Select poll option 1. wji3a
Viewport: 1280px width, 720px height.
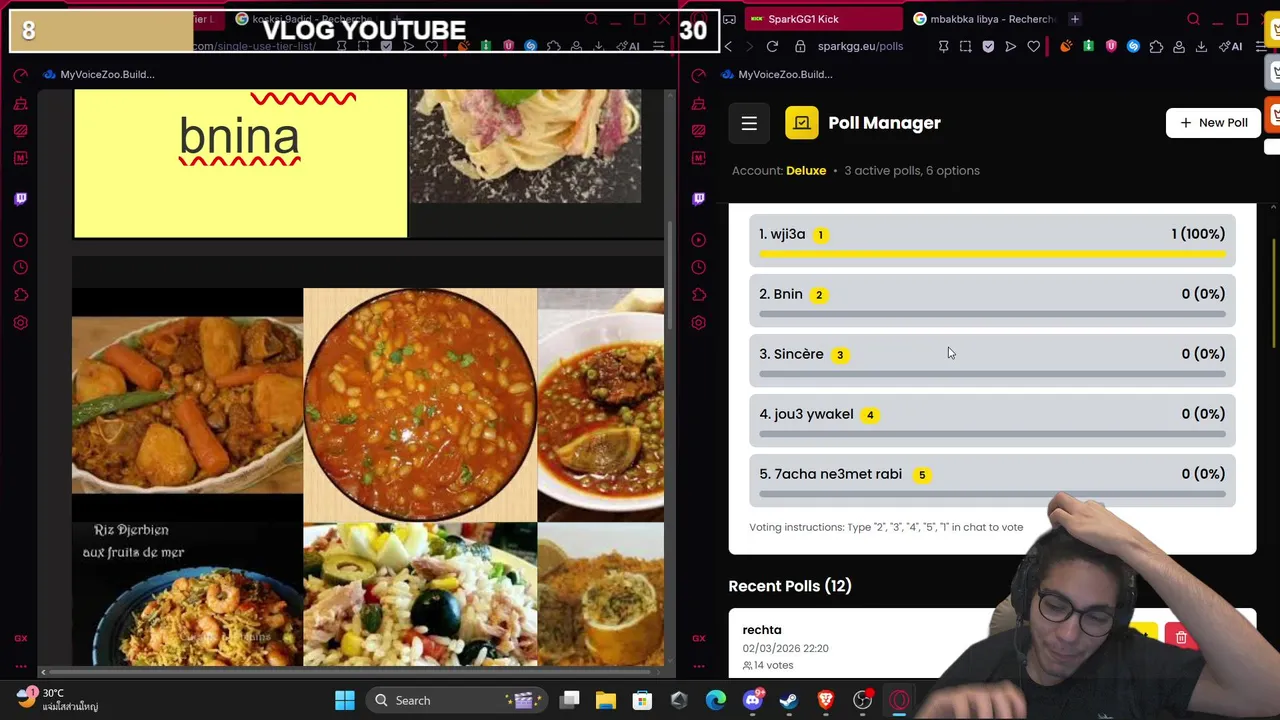point(992,239)
